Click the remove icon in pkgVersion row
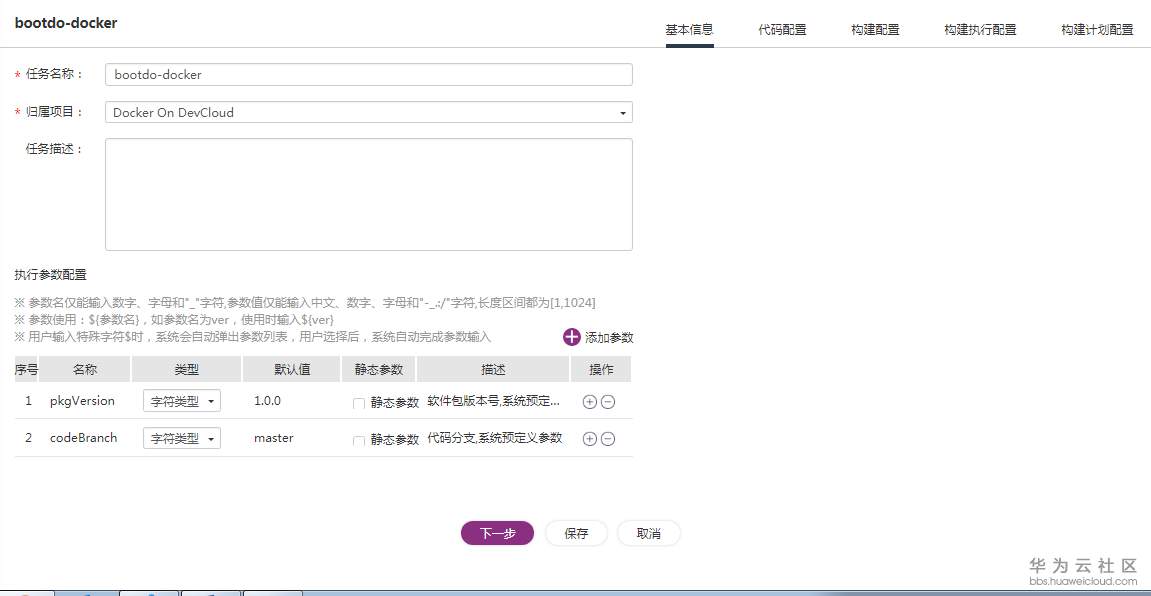1151x596 pixels. 608,400
